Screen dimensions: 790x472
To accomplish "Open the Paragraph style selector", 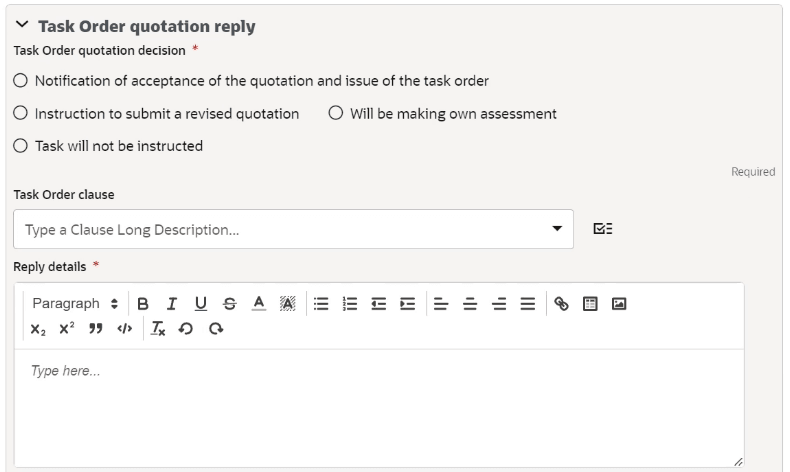I will [75, 304].
